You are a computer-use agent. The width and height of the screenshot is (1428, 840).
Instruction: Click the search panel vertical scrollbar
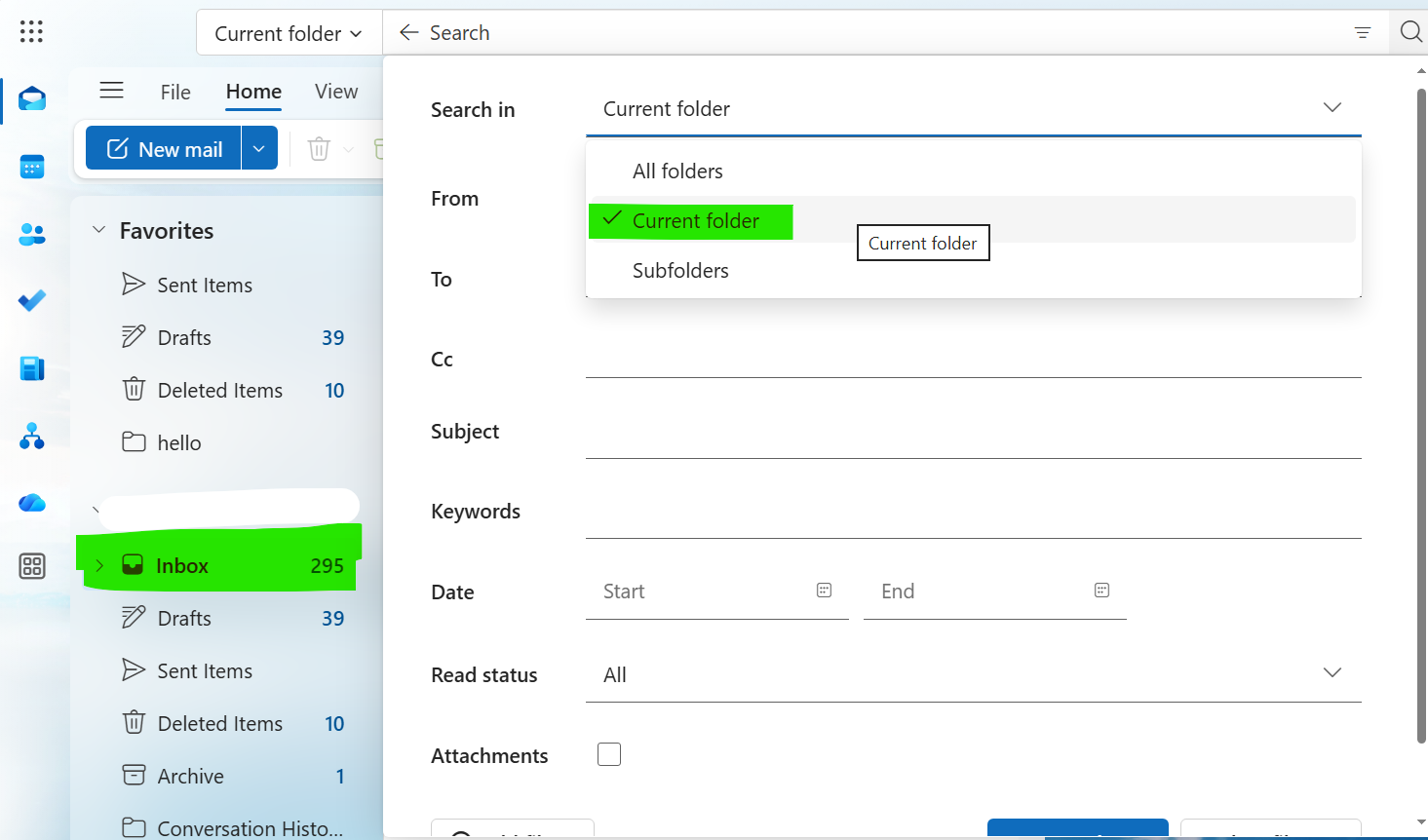(1421, 416)
